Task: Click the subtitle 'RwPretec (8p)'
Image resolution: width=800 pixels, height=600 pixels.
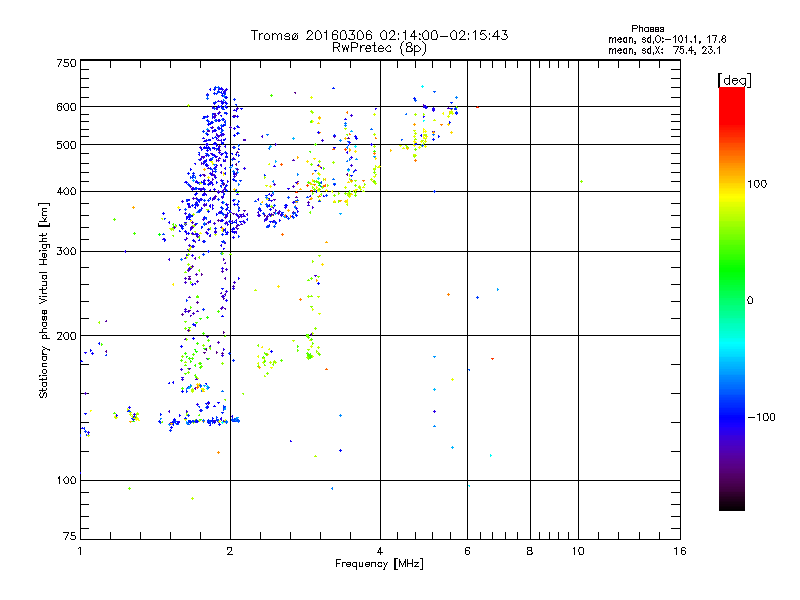Action: click(379, 48)
